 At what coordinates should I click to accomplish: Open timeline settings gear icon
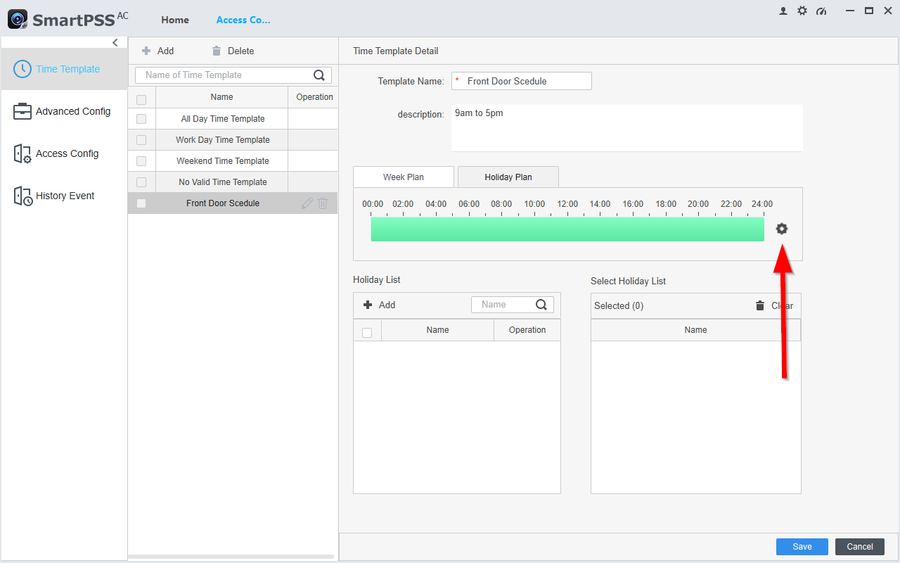pos(782,229)
